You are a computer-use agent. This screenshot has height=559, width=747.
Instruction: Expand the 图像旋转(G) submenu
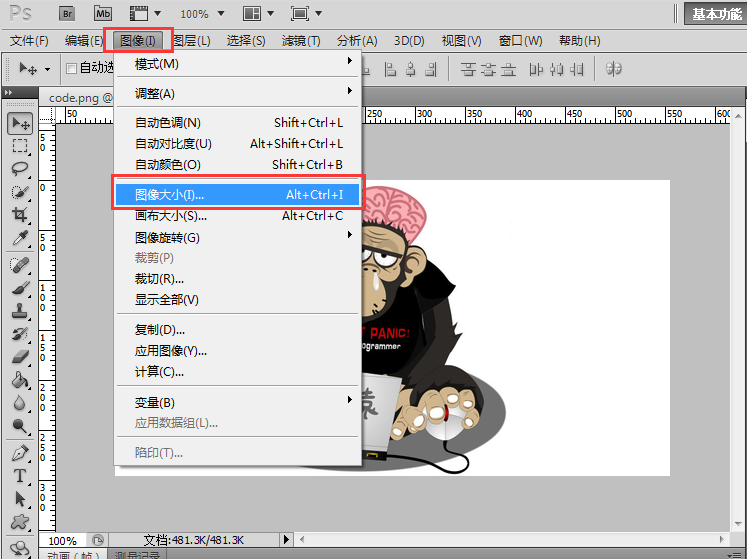(x=237, y=237)
